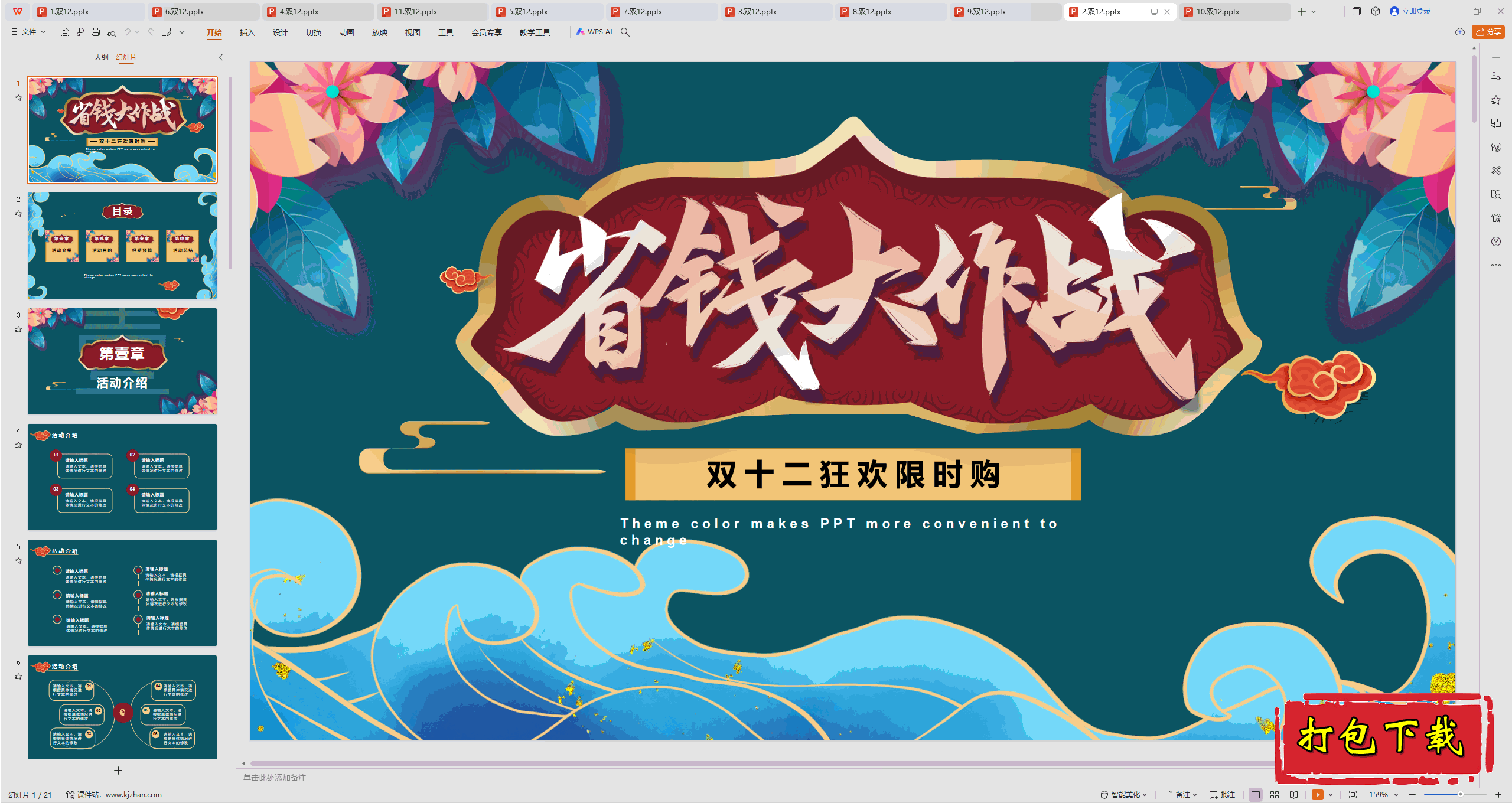Click the zoom in plus button
Image resolution: width=1512 pixels, height=803 pixels.
[1498, 795]
